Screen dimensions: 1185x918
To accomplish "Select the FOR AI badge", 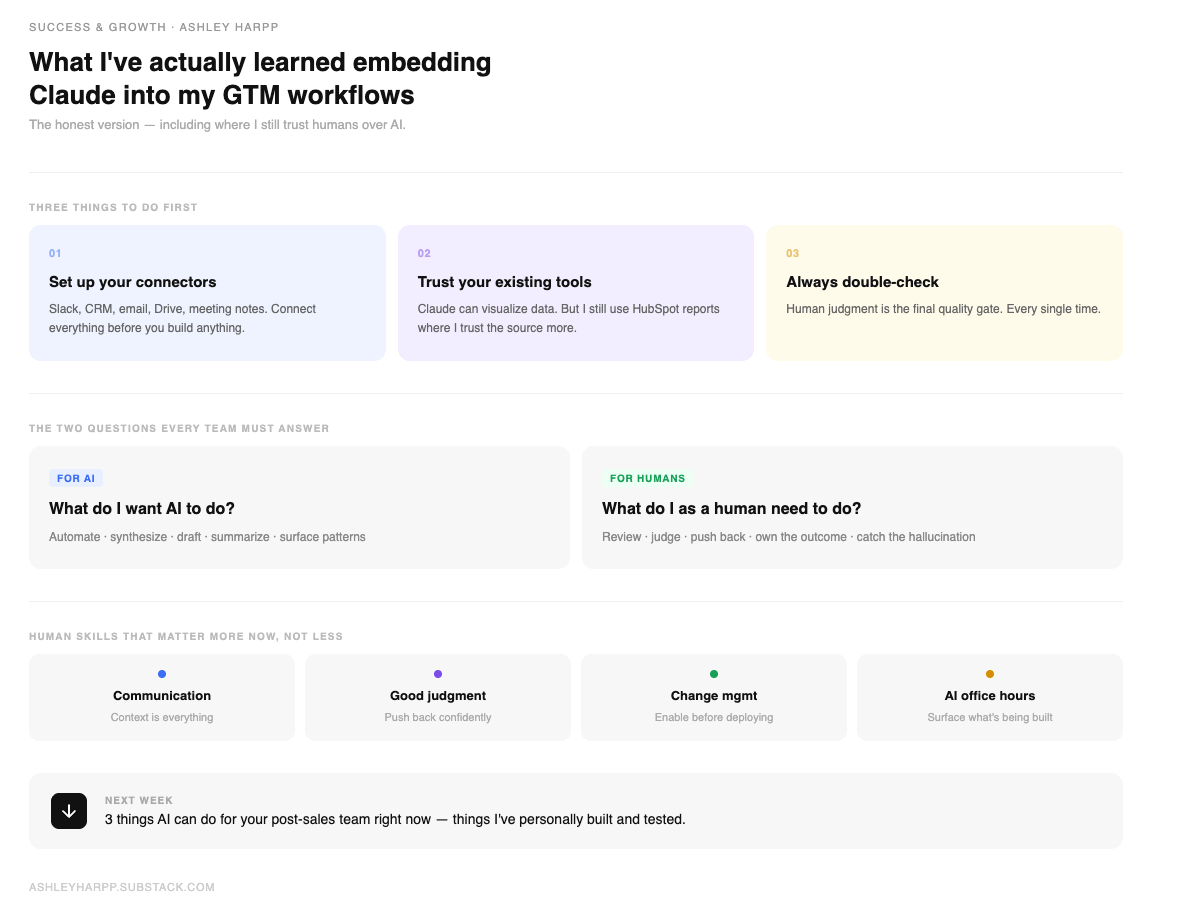I will 76,478.
